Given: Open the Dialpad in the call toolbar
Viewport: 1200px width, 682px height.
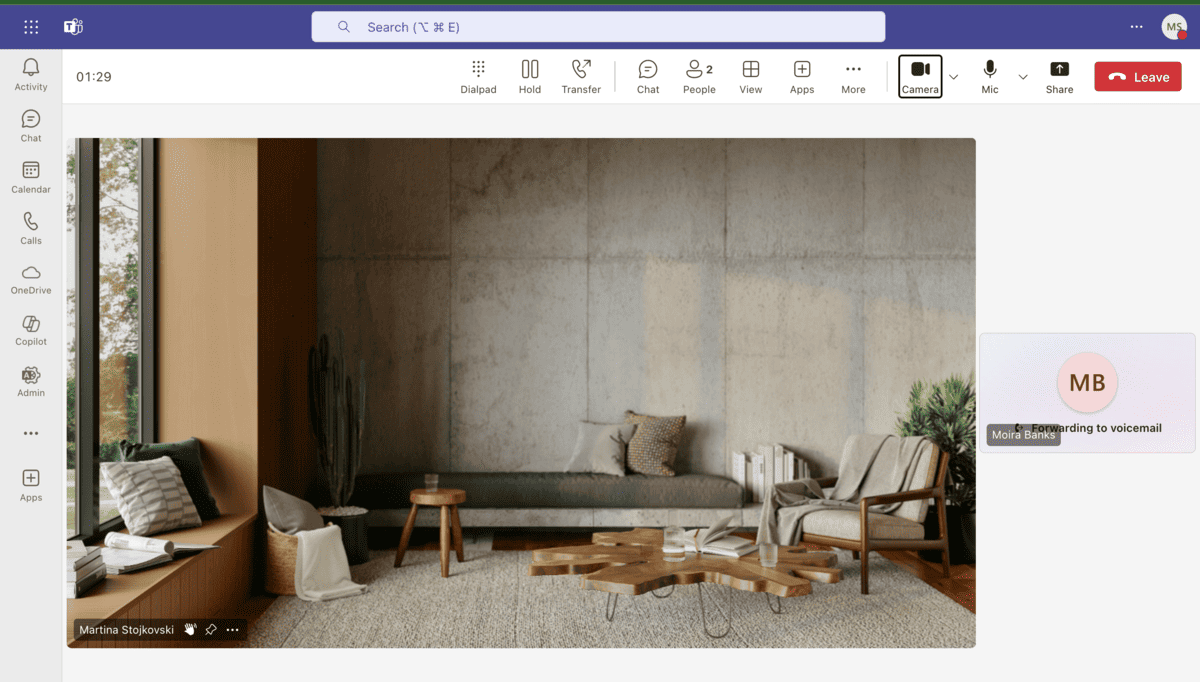Looking at the screenshot, I should pyautogui.click(x=478, y=75).
